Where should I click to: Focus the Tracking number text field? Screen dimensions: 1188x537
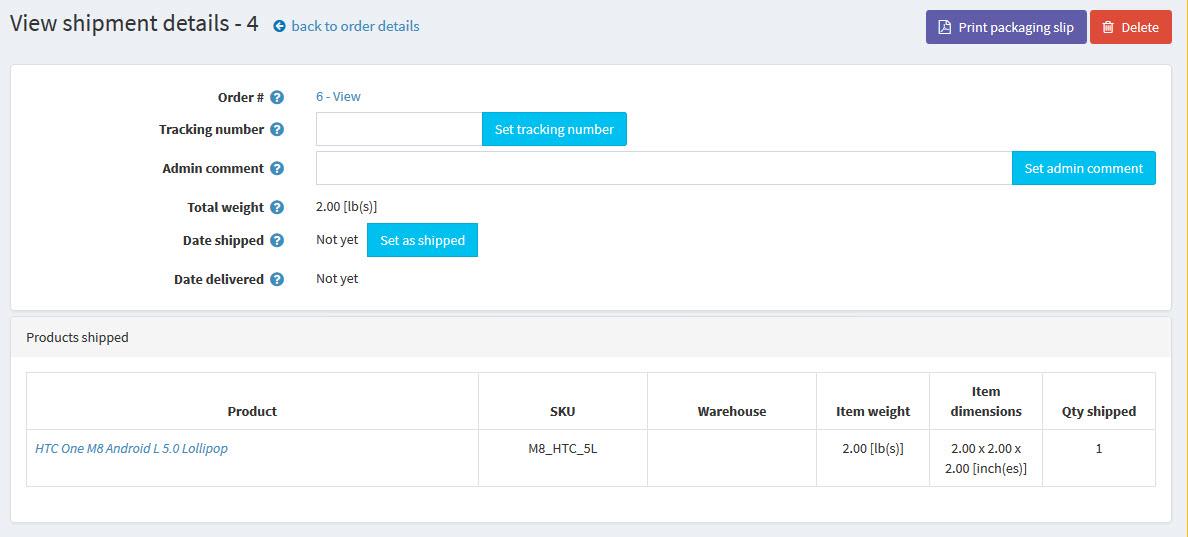point(399,129)
